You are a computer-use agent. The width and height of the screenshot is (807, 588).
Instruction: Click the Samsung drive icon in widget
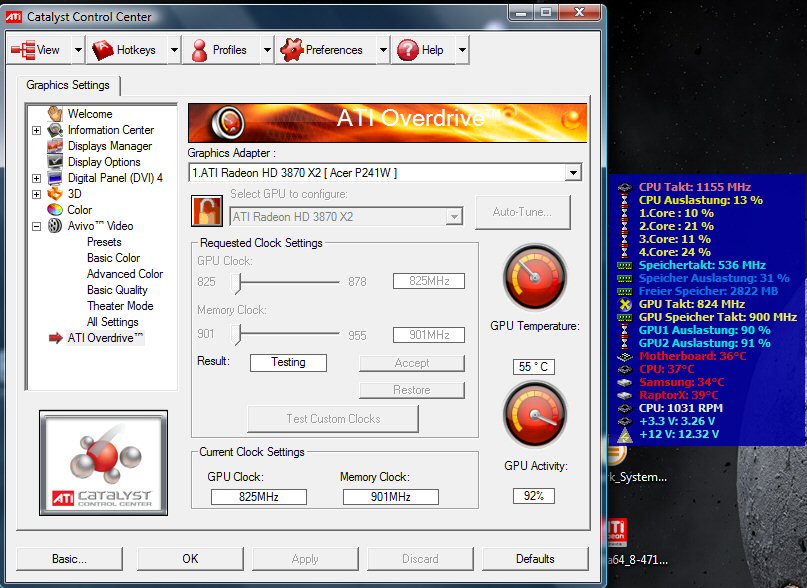[624, 383]
